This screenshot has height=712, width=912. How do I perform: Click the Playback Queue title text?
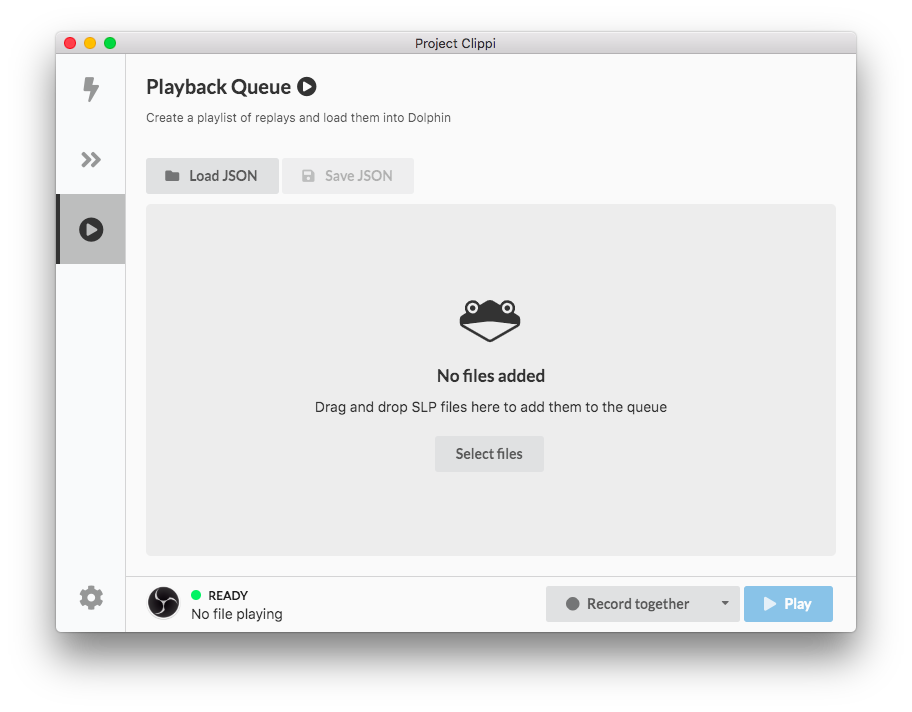point(219,87)
